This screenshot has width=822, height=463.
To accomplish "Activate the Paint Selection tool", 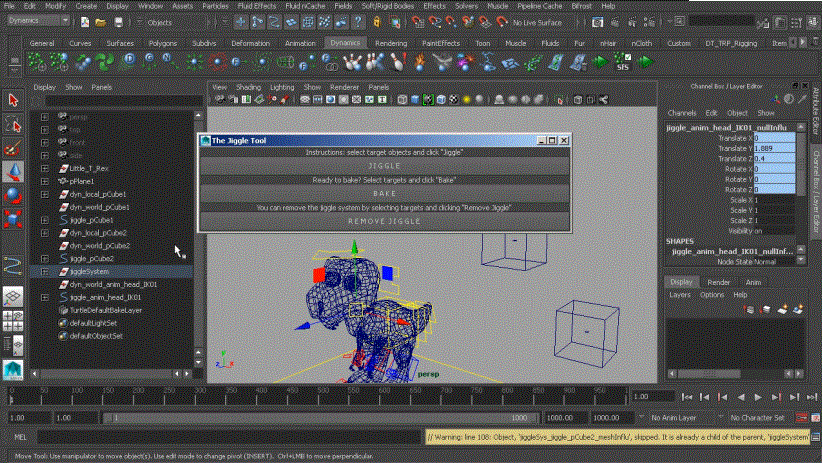I will point(13,148).
